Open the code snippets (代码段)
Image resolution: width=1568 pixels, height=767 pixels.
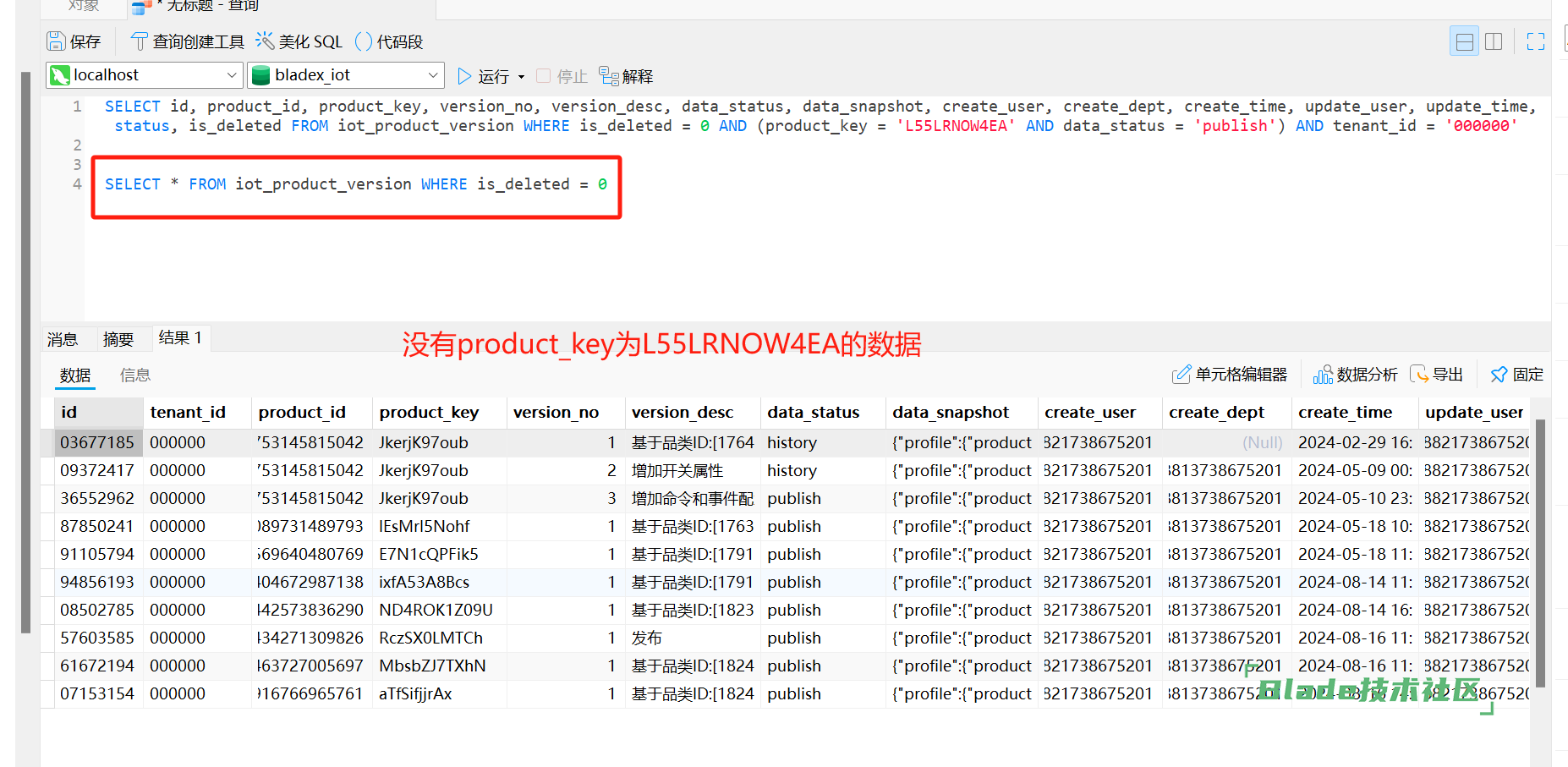click(389, 41)
